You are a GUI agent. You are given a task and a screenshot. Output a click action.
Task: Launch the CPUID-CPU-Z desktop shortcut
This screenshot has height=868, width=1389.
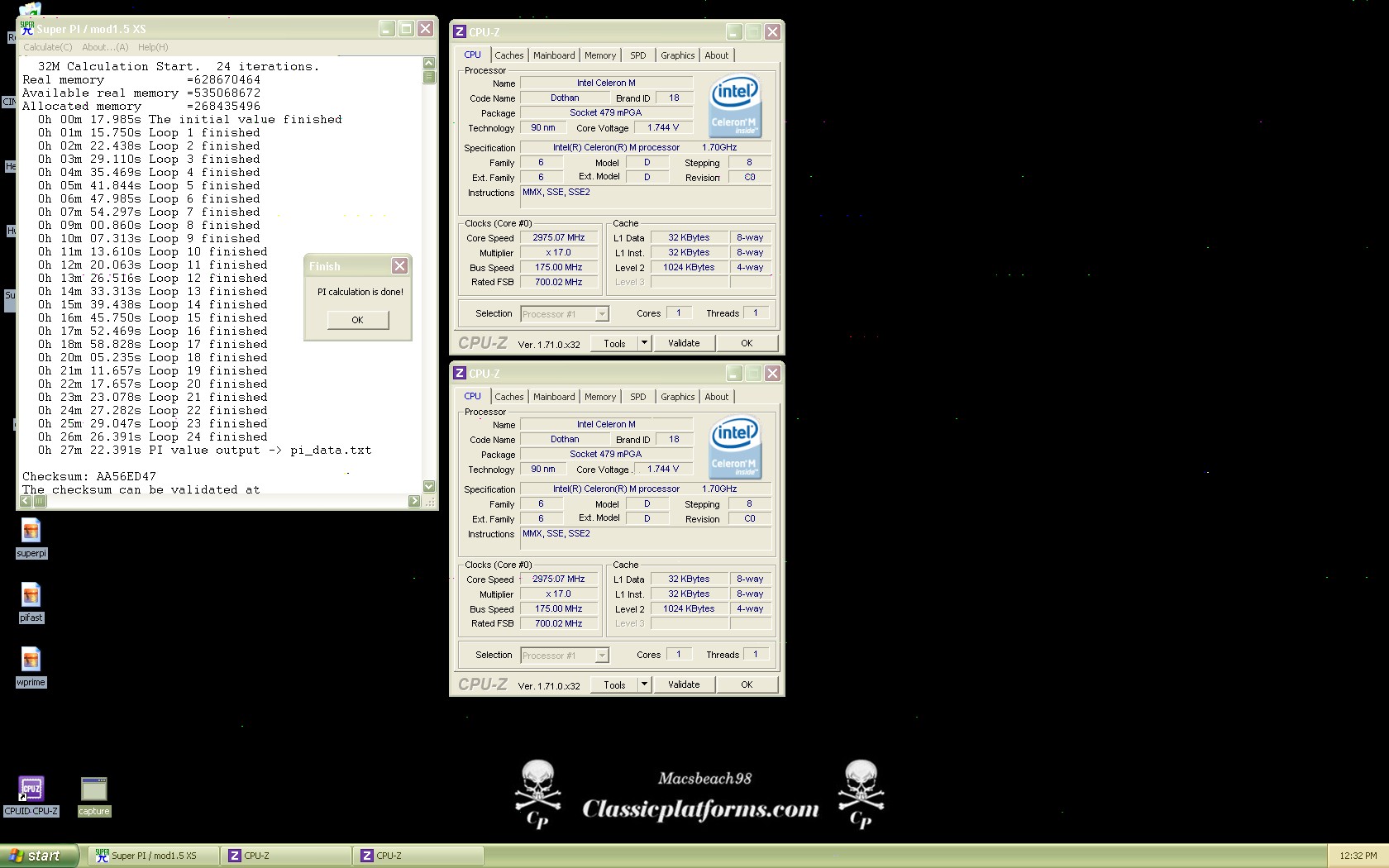pos(31,796)
